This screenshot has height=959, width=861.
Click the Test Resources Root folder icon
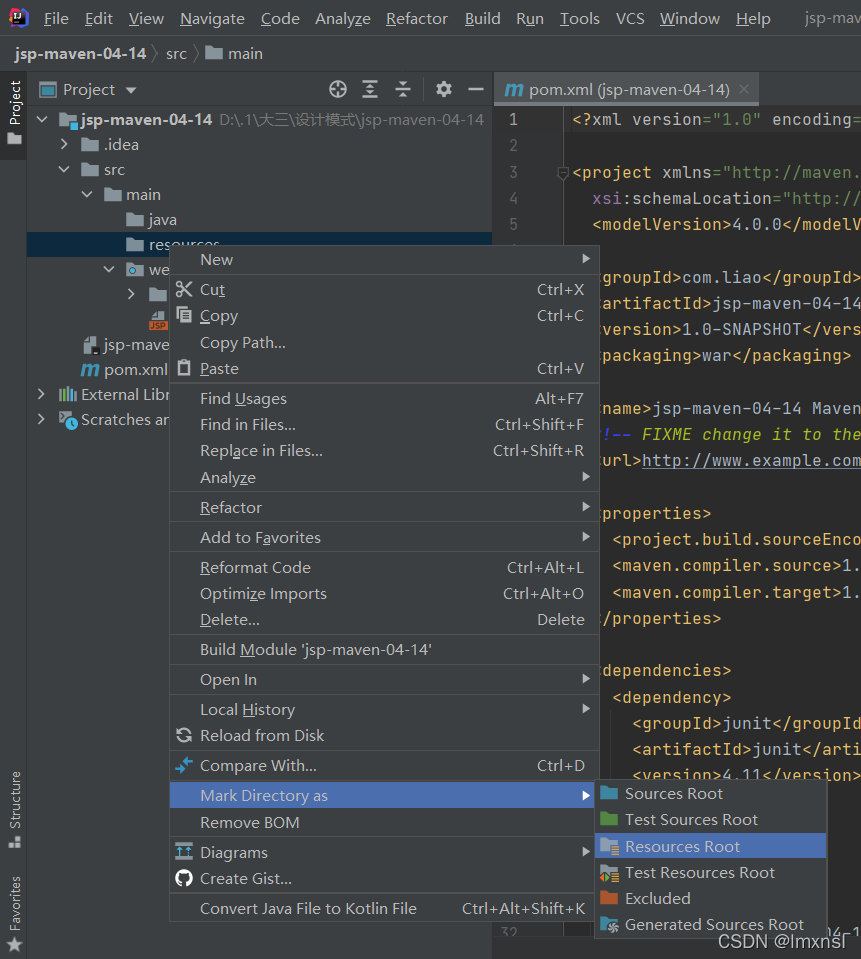coord(609,873)
